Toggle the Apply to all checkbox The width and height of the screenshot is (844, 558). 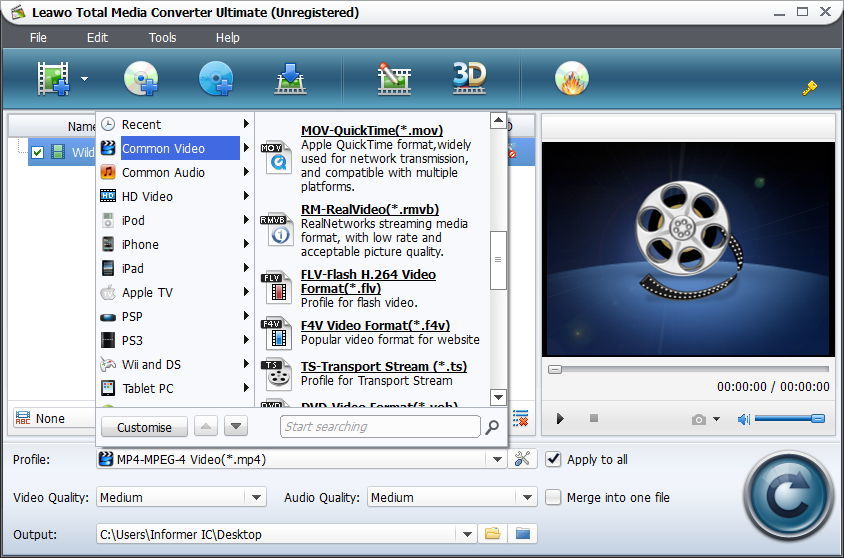[x=553, y=459]
